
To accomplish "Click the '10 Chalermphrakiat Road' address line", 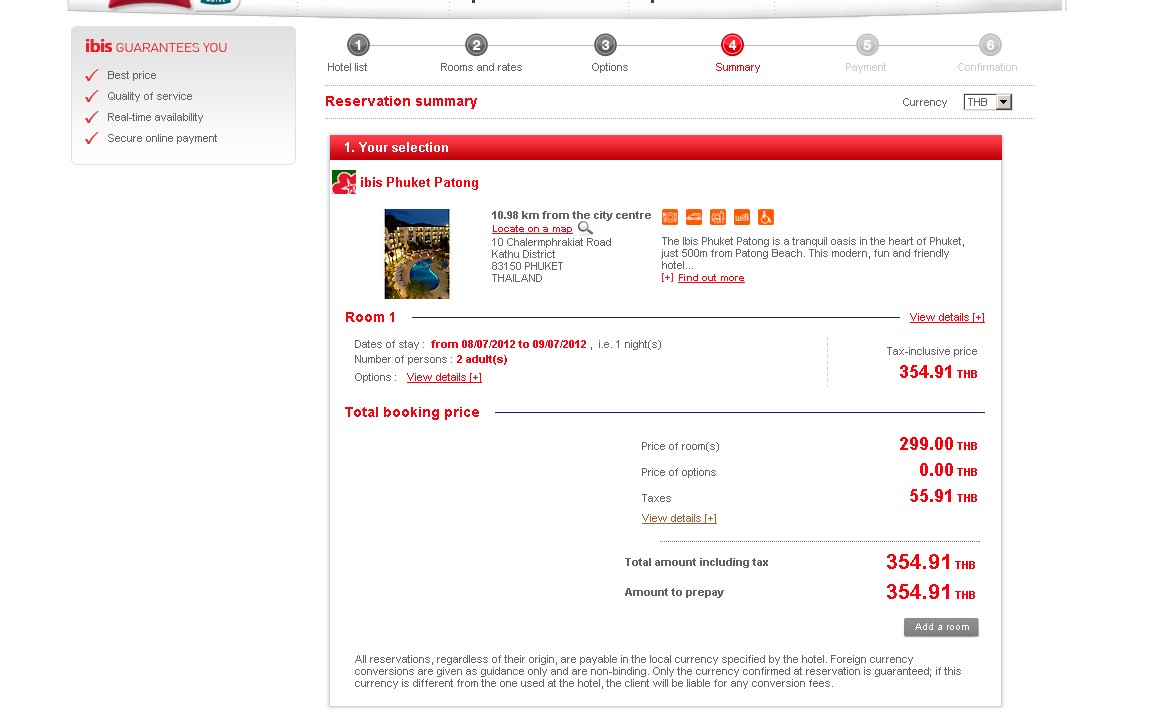I will (551, 242).
